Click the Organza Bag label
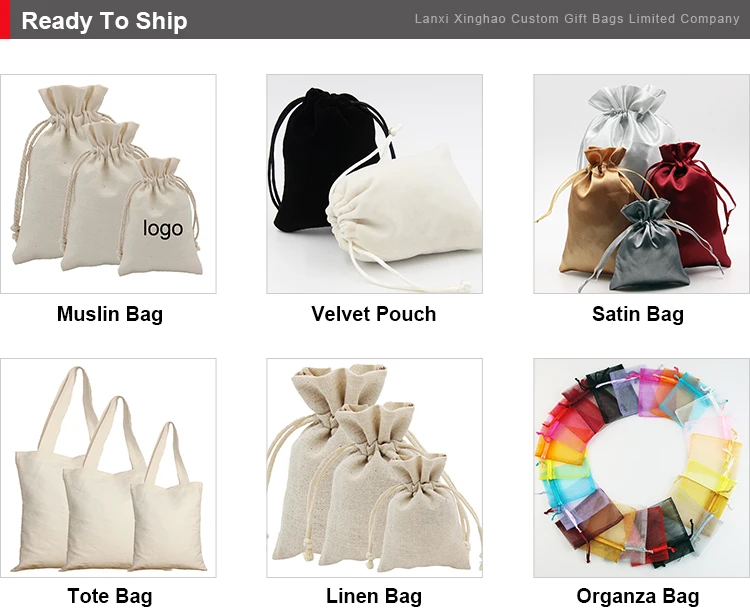750x612 pixels. [x=638, y=596]
